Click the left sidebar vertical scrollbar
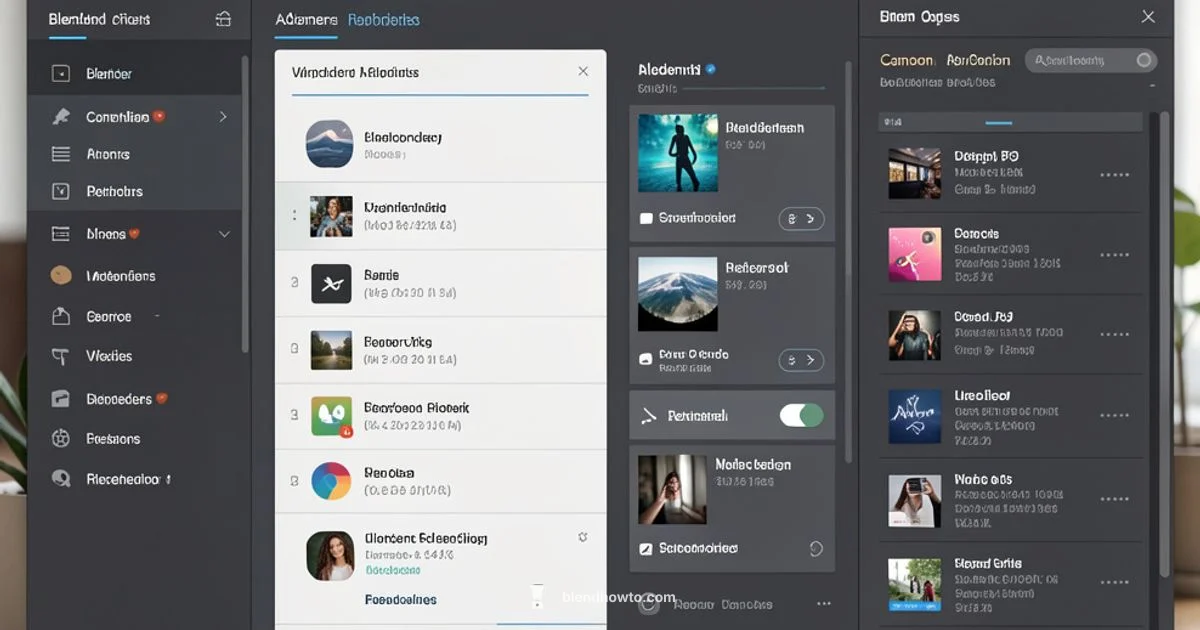Viewport: 1200px width, 630px height. pos(243,200)
